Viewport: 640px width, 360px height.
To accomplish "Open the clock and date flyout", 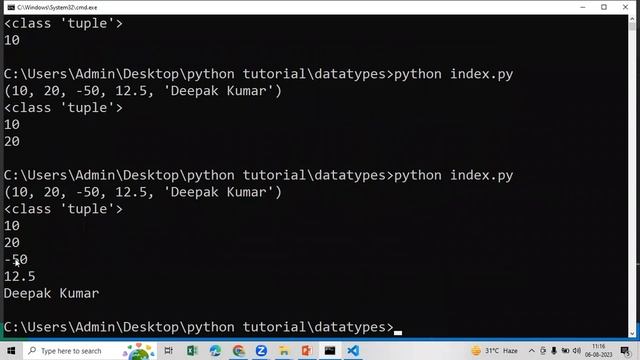I will point(599,351).
